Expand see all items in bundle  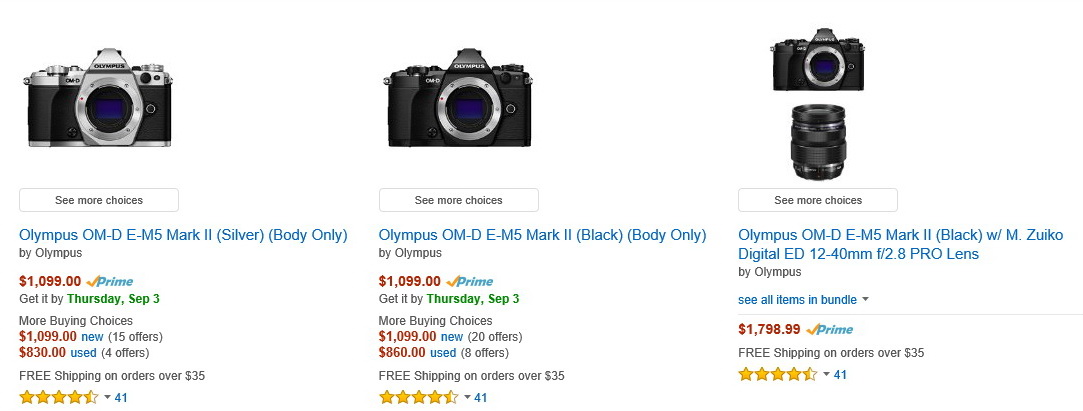coord(803,300)
